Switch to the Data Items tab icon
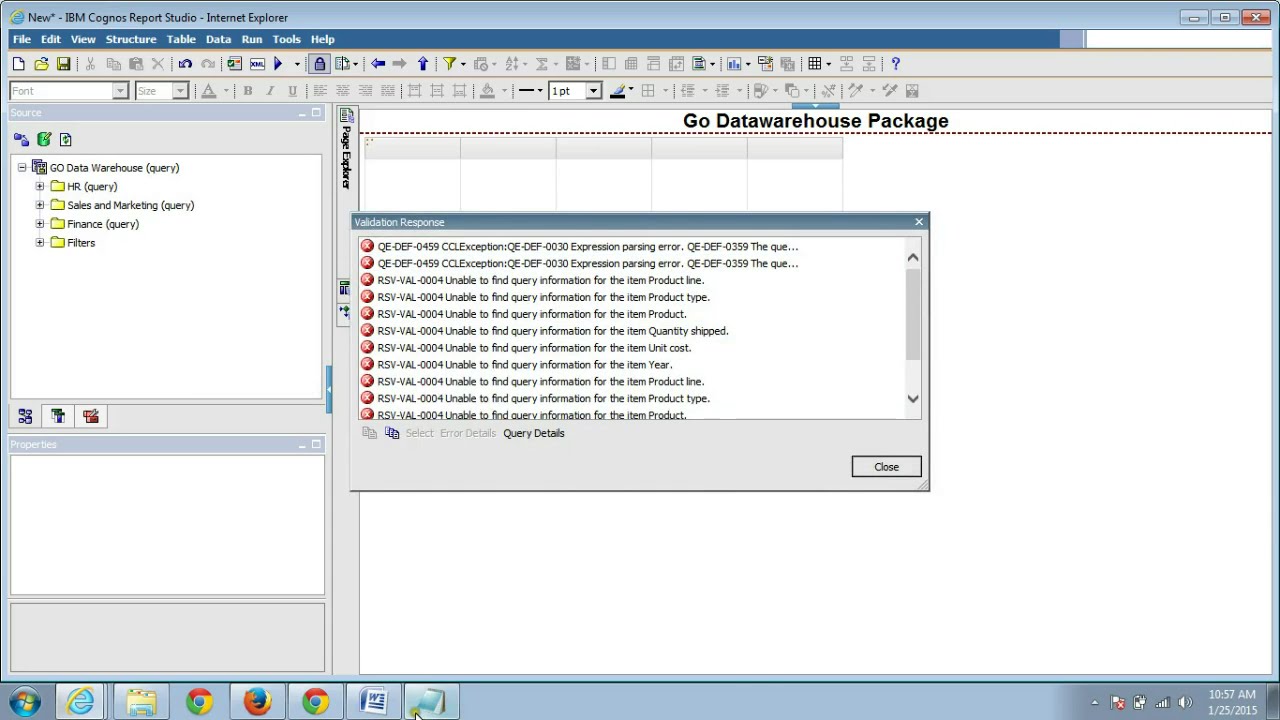 coord(58,417)
